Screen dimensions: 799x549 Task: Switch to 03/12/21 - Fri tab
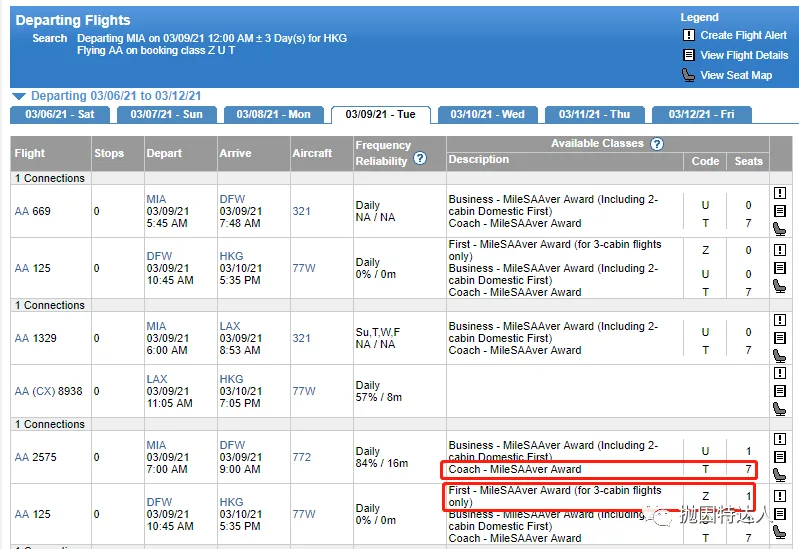pos(702,114)
